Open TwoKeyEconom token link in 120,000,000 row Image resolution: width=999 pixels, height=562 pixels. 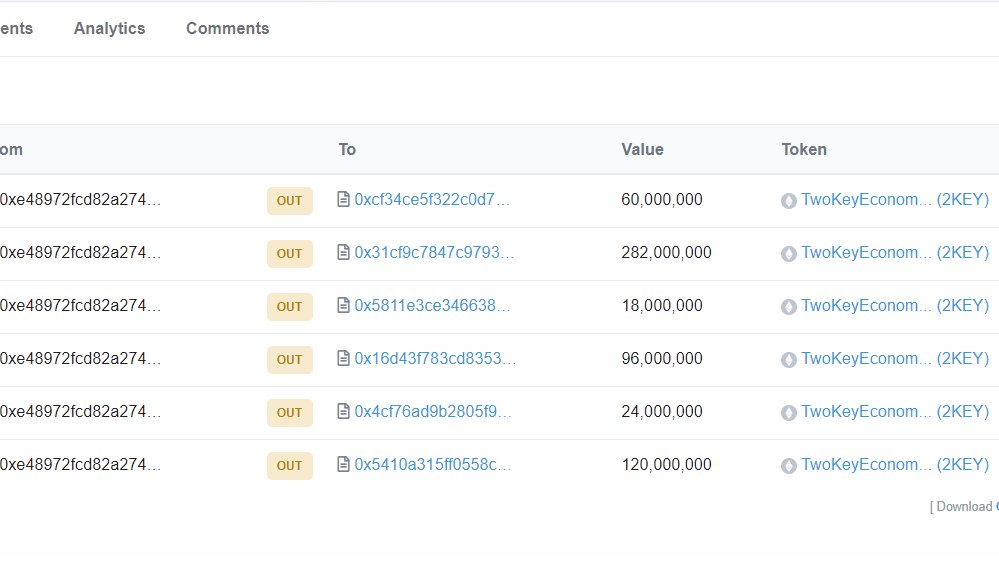pos(895,464)
